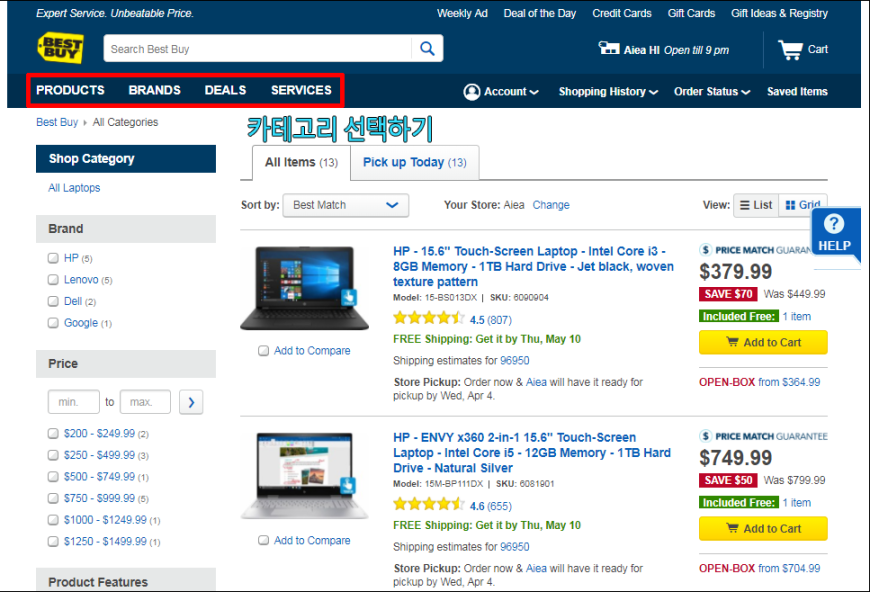This screenshot has width=870, height=592.
Task: Check the Dell brand filter
Action: click(x=53, y=301)
